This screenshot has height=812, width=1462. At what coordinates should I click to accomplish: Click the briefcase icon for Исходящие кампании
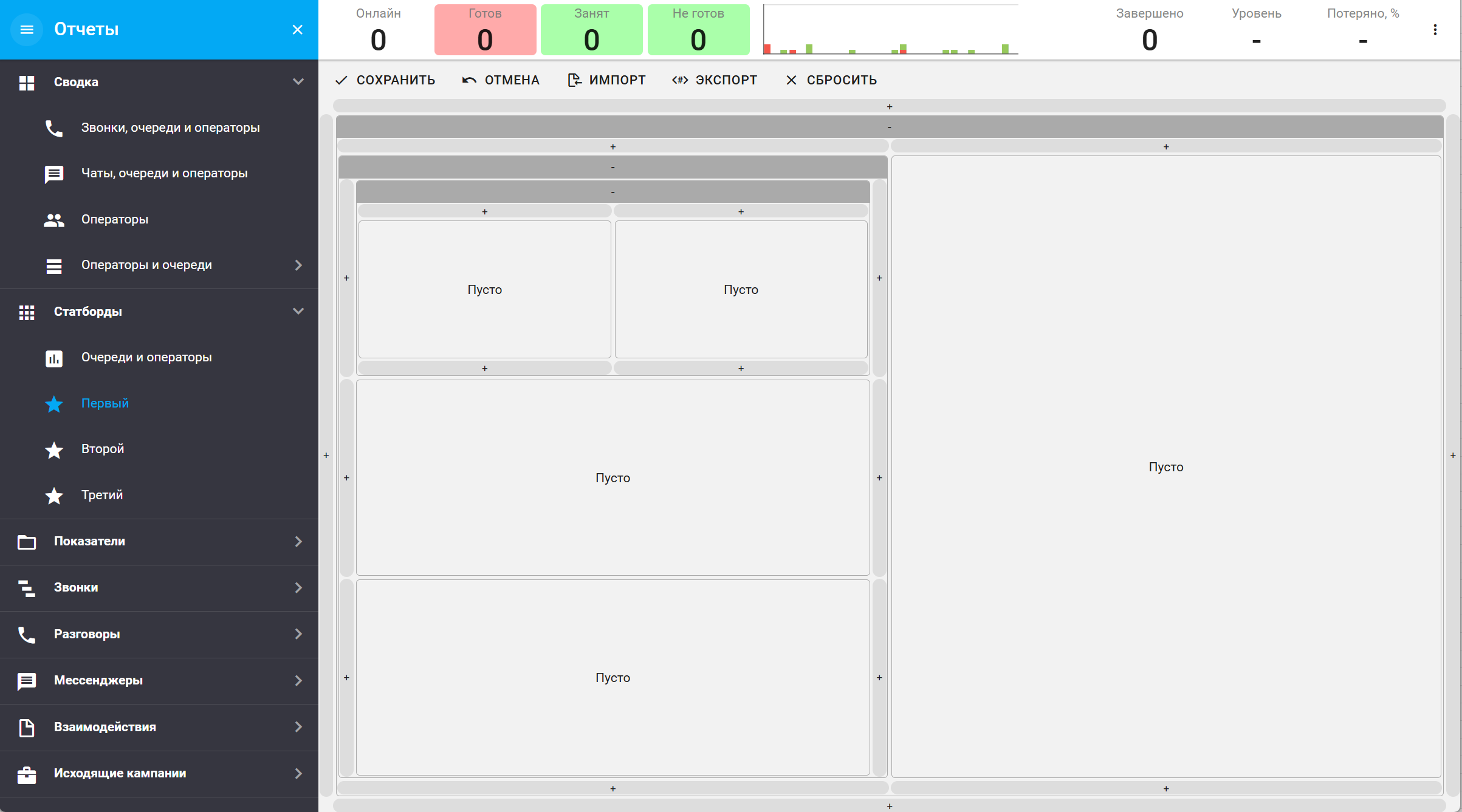pos(27,774)
